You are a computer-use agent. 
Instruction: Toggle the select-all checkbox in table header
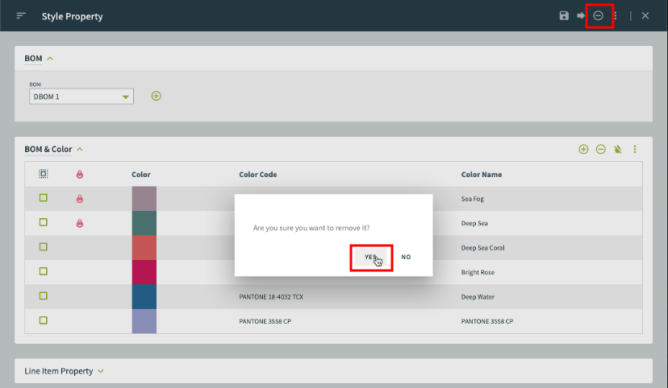(x=43, y=174)
